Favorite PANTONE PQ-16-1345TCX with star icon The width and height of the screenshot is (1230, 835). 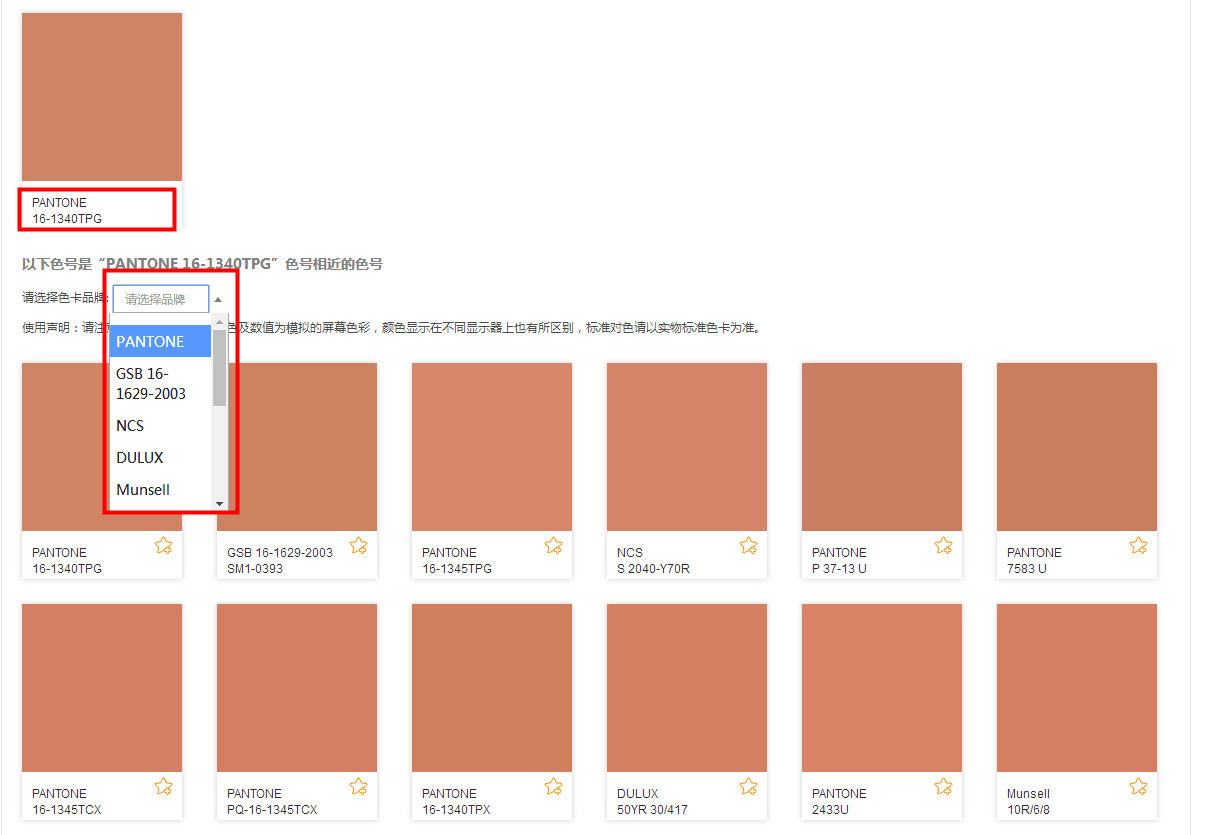[358, 787]
